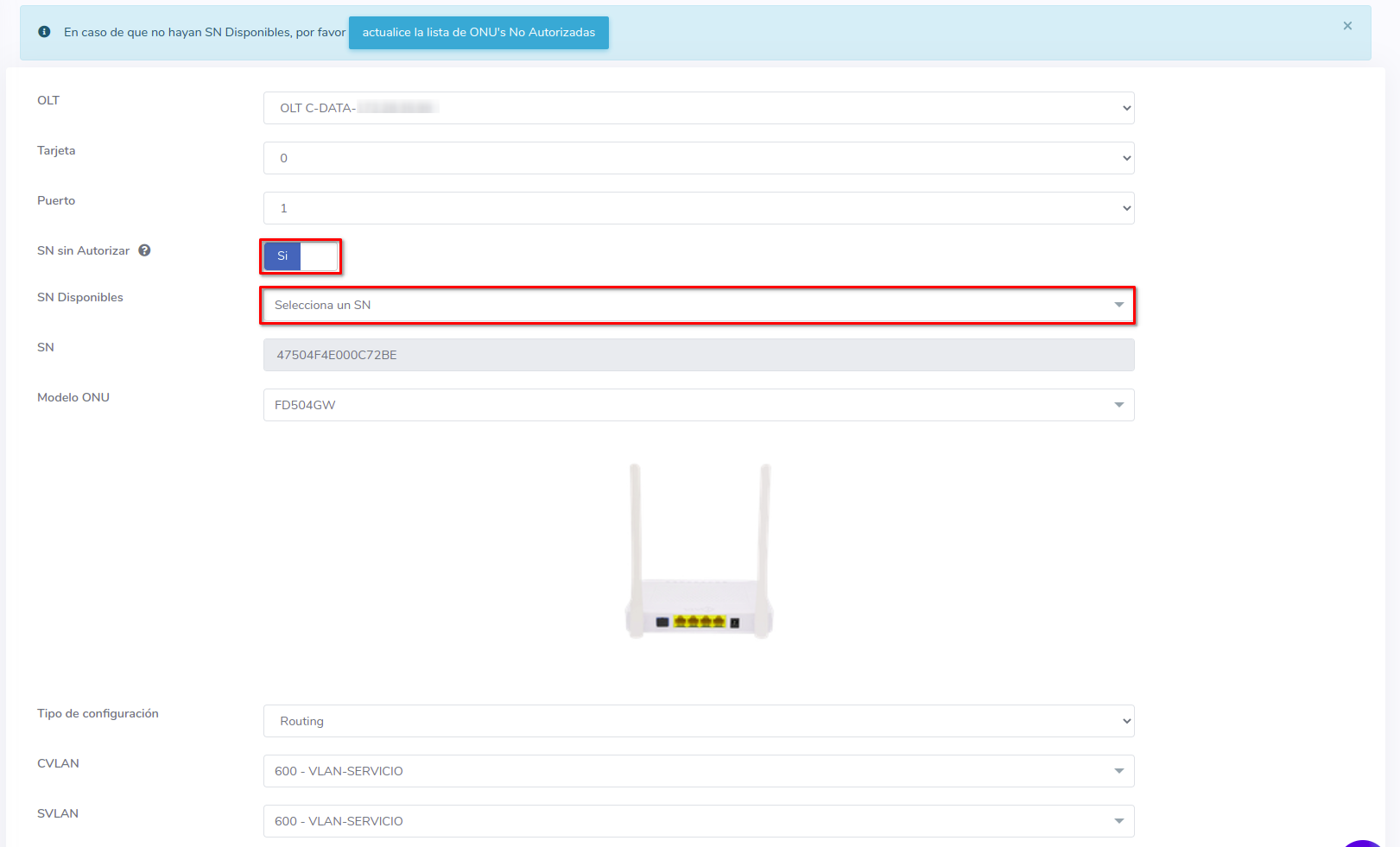This screenshot has width=1400, height=847.
Task: Expand the Modelo ONU dropdown showing FD504GW
Action: point(698,405)
